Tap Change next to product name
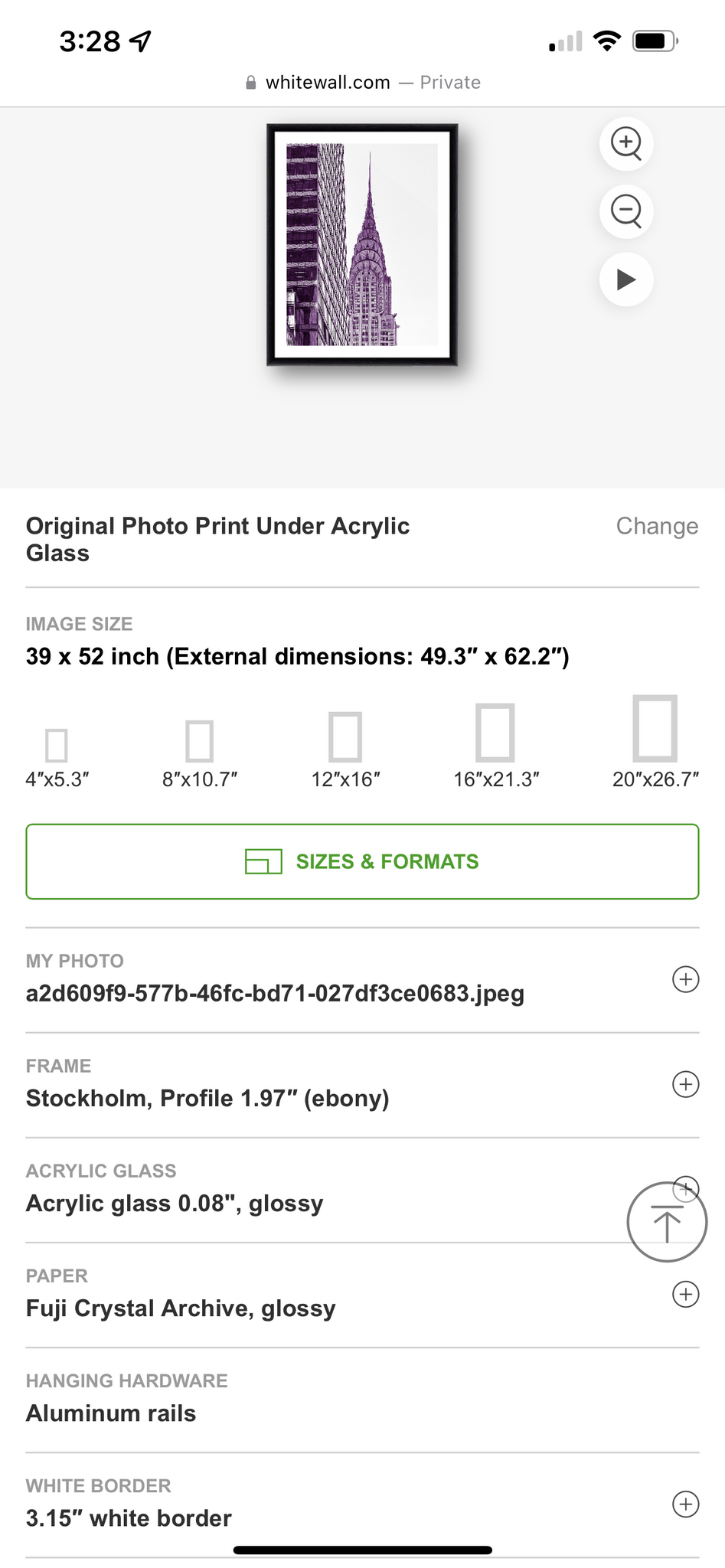The width and height of the screenshot is (725, 1568). pyautogui.click(x=657, y=526)
